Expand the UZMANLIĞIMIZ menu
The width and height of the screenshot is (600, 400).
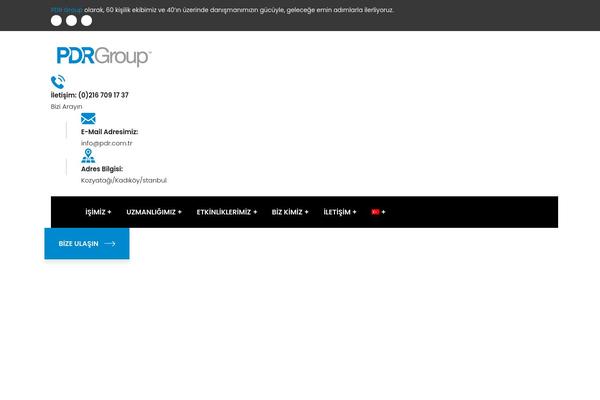[154, 212]
